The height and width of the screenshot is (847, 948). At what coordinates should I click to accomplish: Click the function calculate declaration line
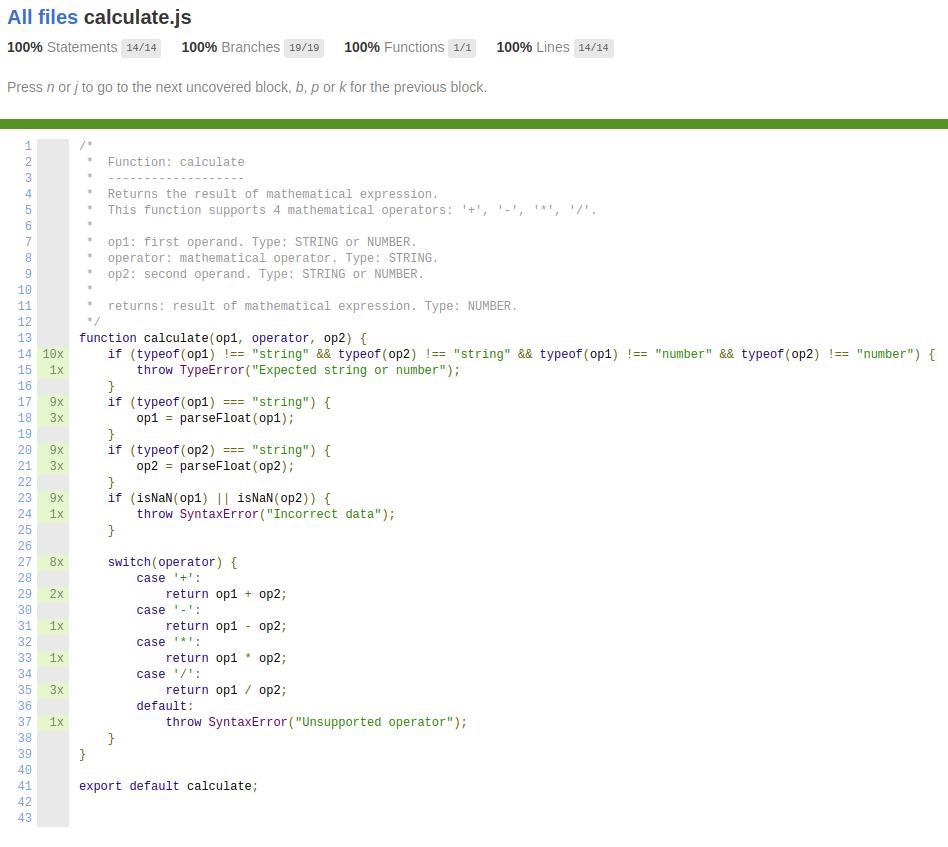click(x=222, y=338)
